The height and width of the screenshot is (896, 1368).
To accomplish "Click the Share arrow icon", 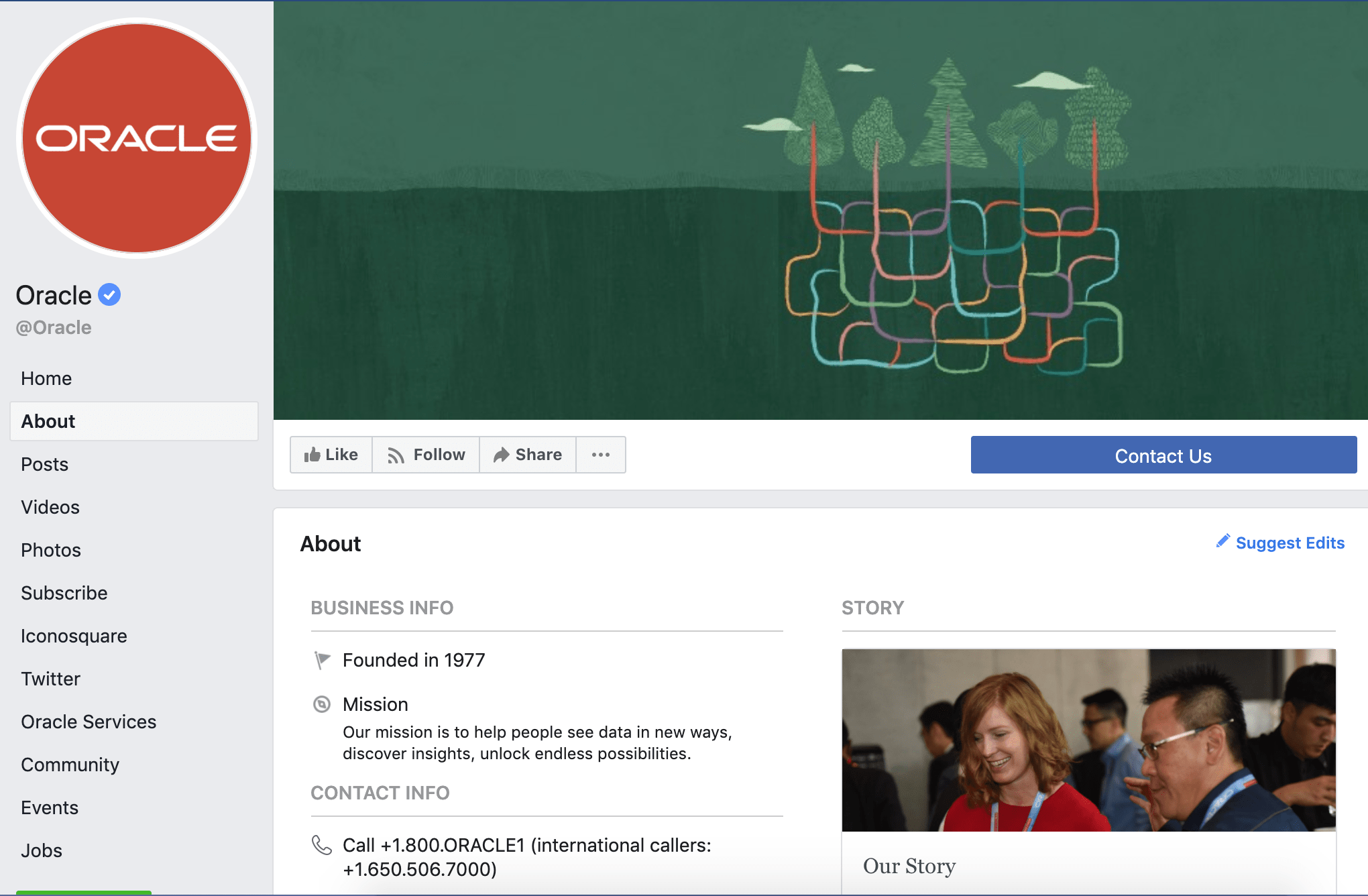I will click(x=501, y=455).
